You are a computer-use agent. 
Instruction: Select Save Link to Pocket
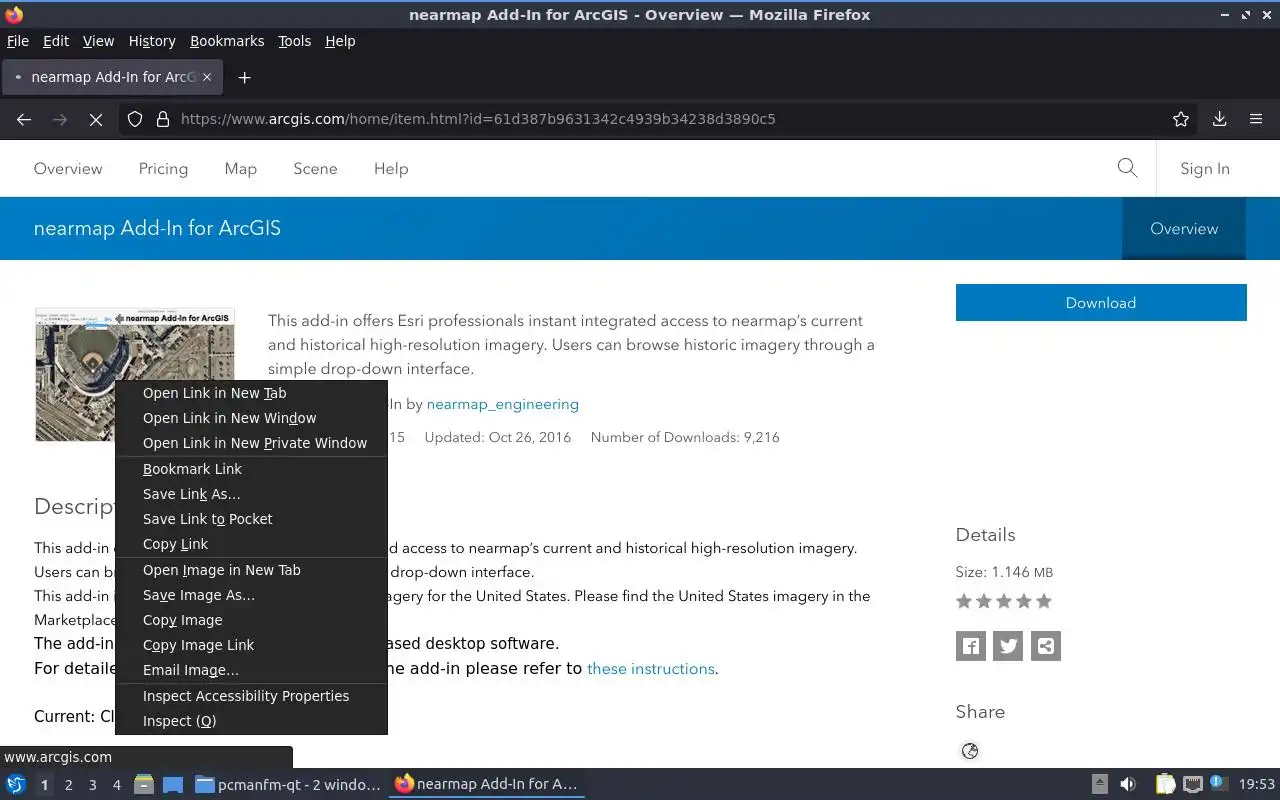pyautogui.click(x=251, y=519)
